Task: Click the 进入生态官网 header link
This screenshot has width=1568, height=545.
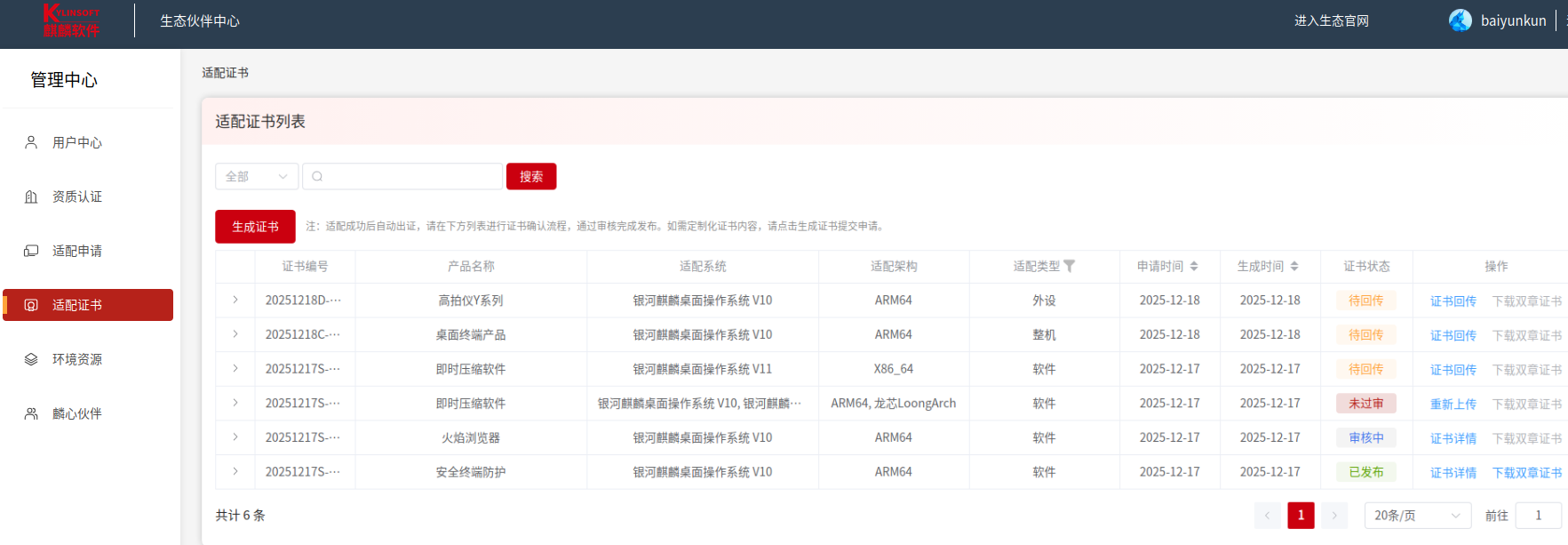Action: click(x=1331, y=20)
